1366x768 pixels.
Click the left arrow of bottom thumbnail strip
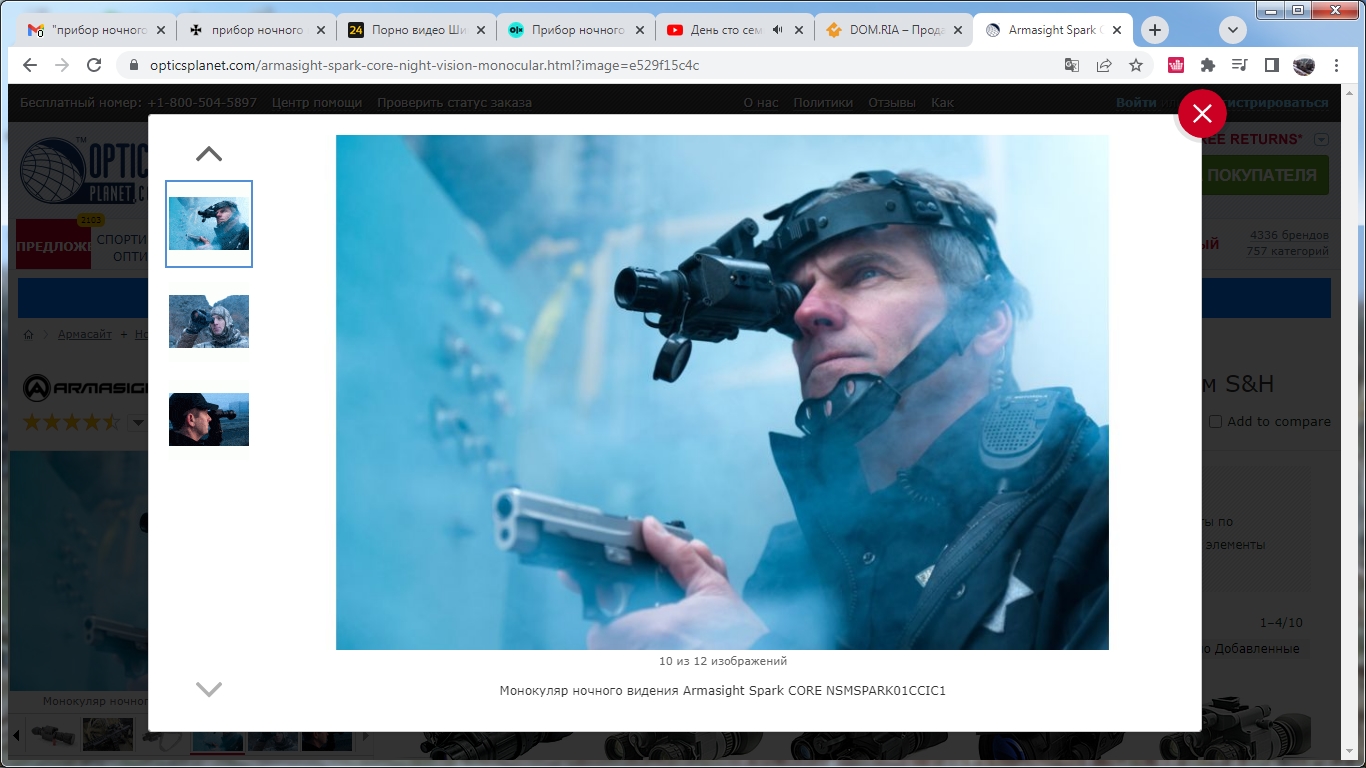pos(17,737)
